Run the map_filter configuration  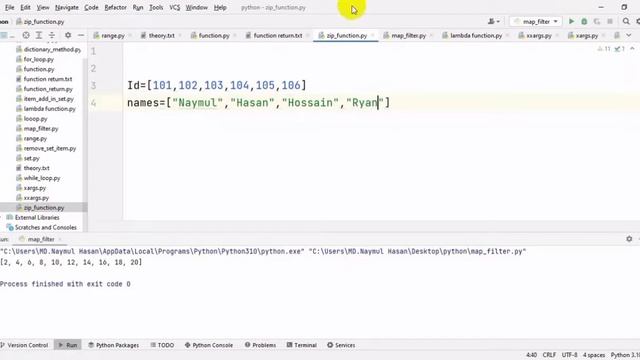coord(571,21)
